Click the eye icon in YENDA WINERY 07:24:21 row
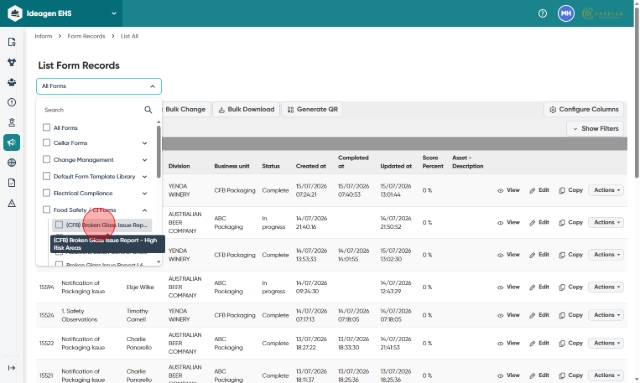The width and height of the screenshot is (640, 383). [x=500, y=191]
